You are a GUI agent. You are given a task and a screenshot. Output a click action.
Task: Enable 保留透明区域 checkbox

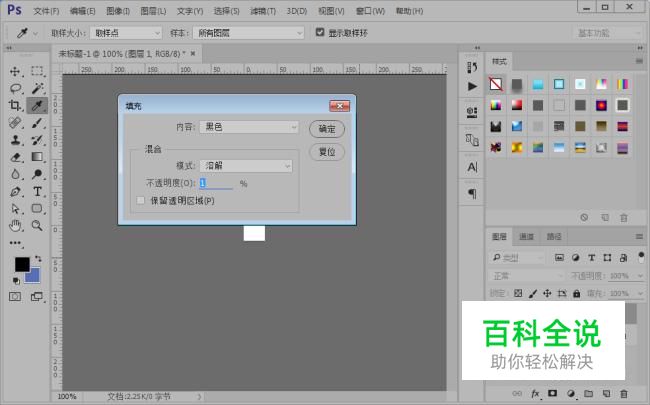coord(141,201)
